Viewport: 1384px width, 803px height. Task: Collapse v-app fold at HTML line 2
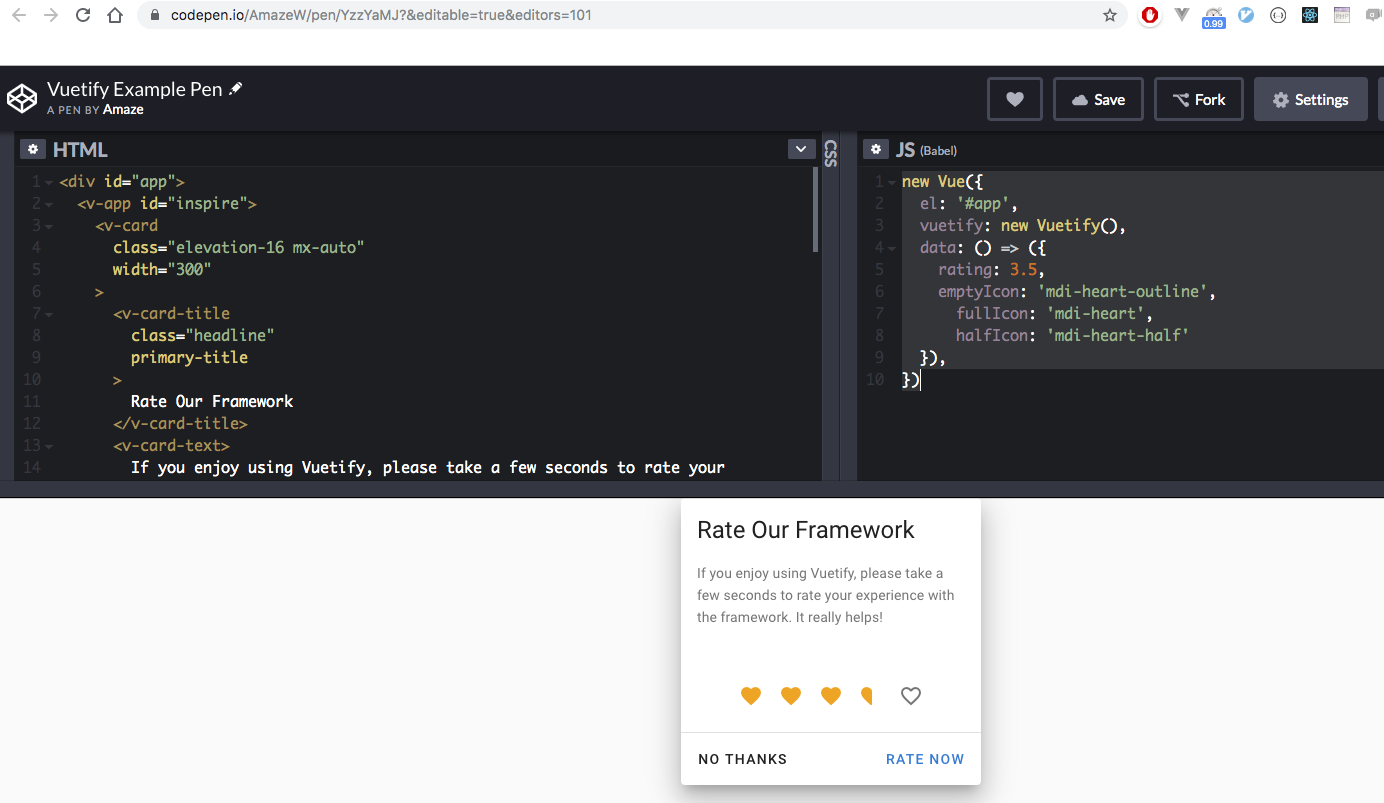(x=50, y=204)
